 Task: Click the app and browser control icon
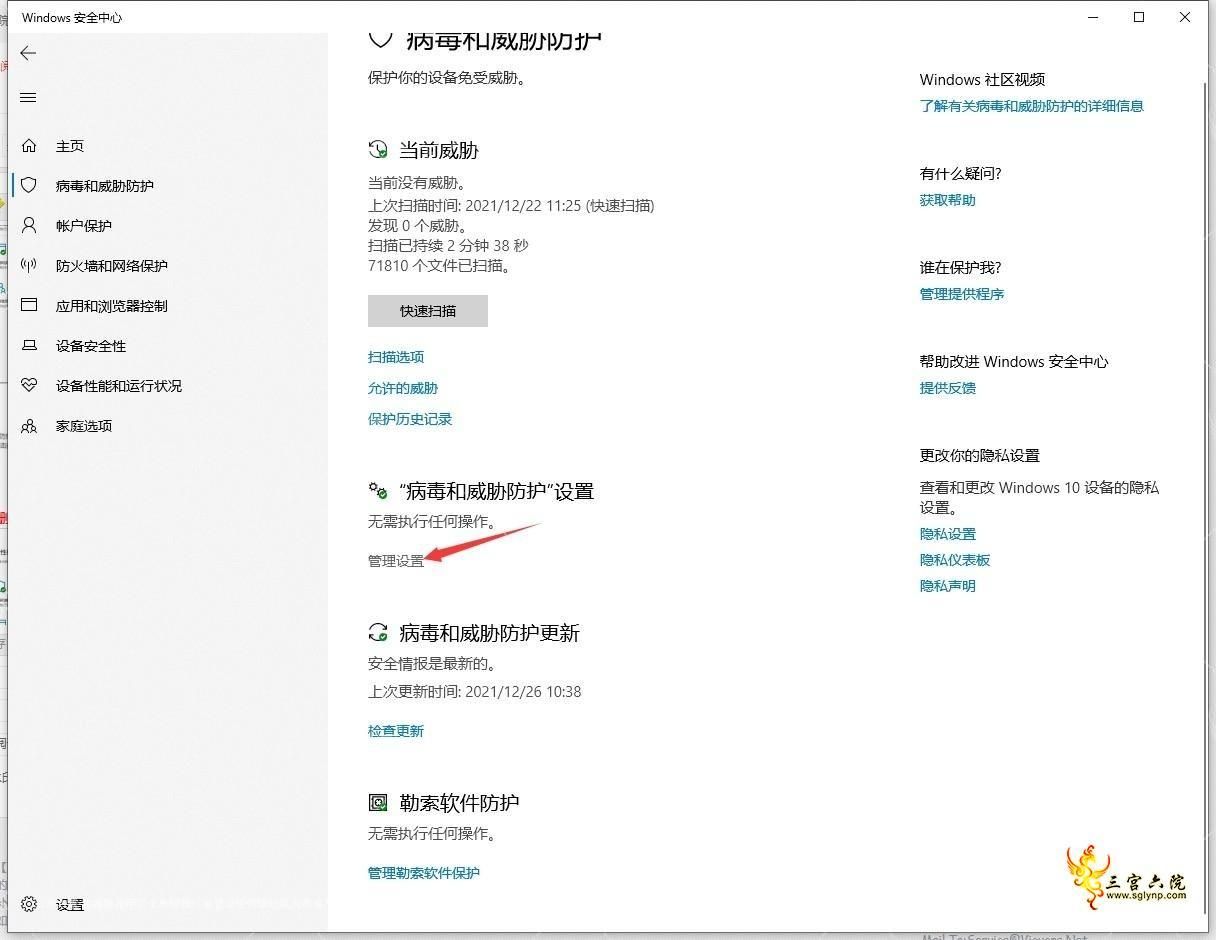point(29,305)
